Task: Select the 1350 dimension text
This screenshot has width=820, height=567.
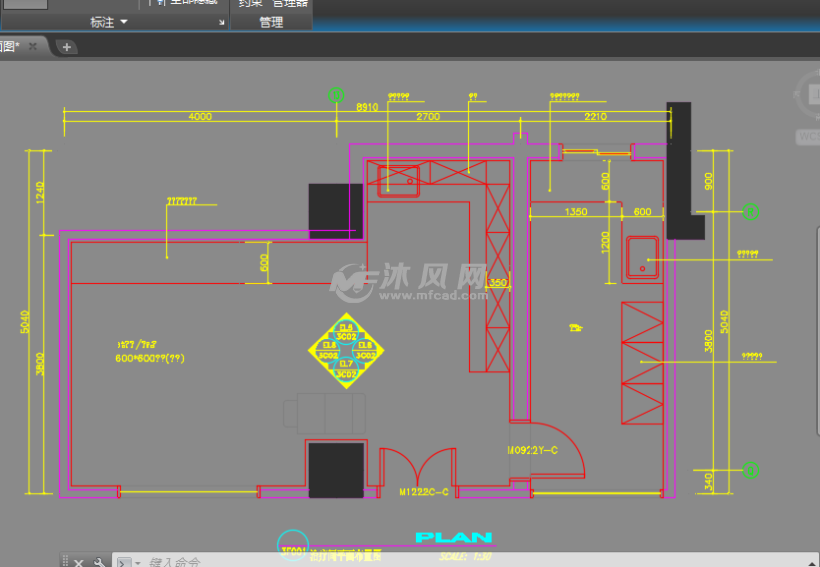Action: click(576, 212)
